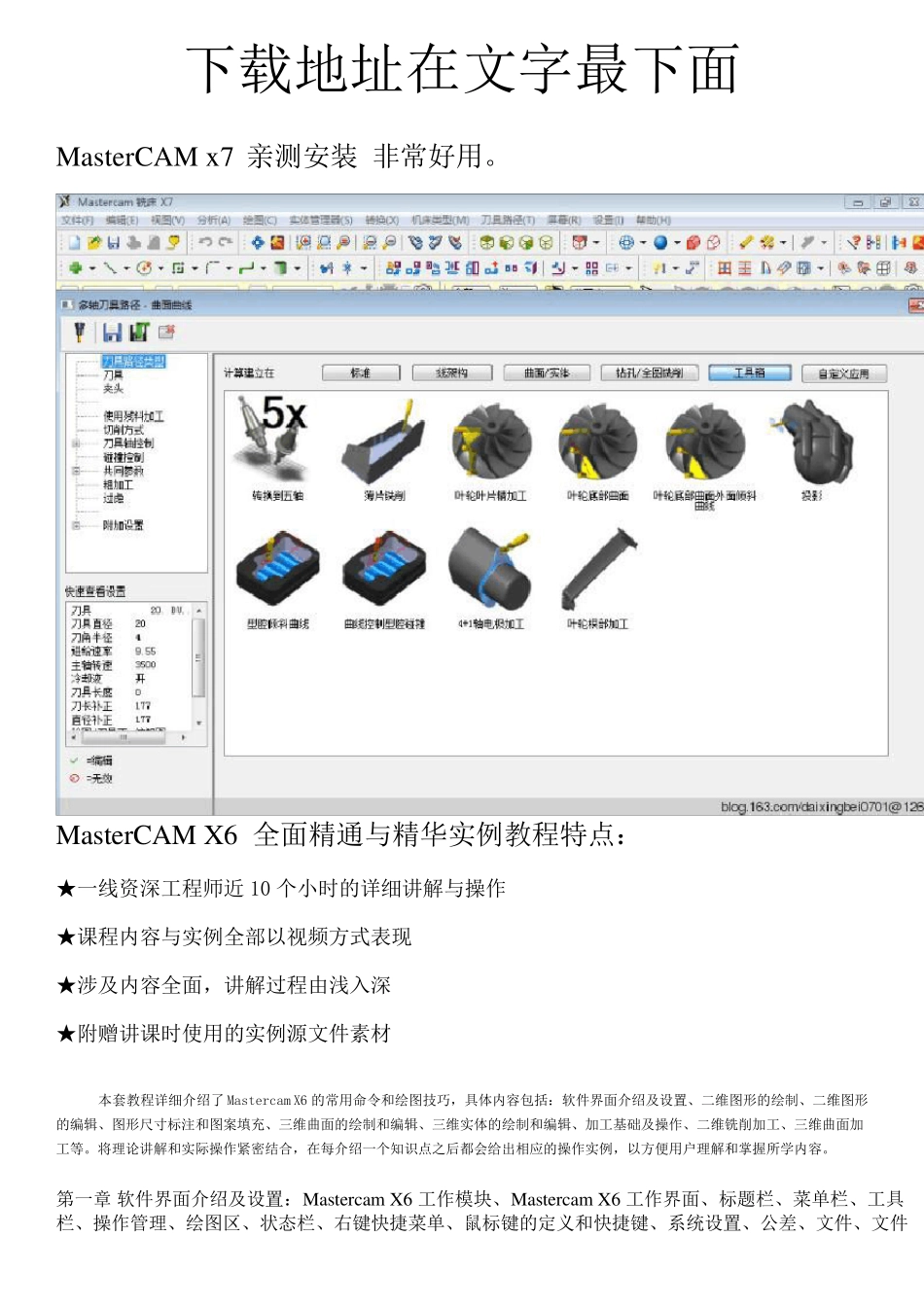Click the Open file folder icon
The height and width of the screenshot is (1307, 924).
coord(93,242)
